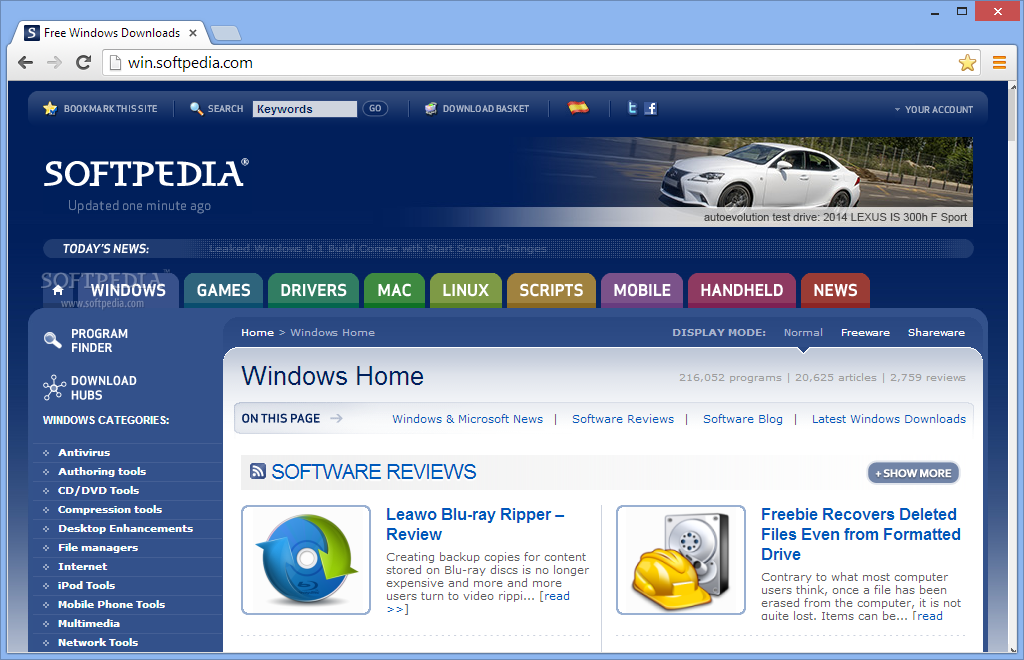Open the CD/DVD Tools category
The width and height of the screenshot is (1024, 660).
[99, 490]
